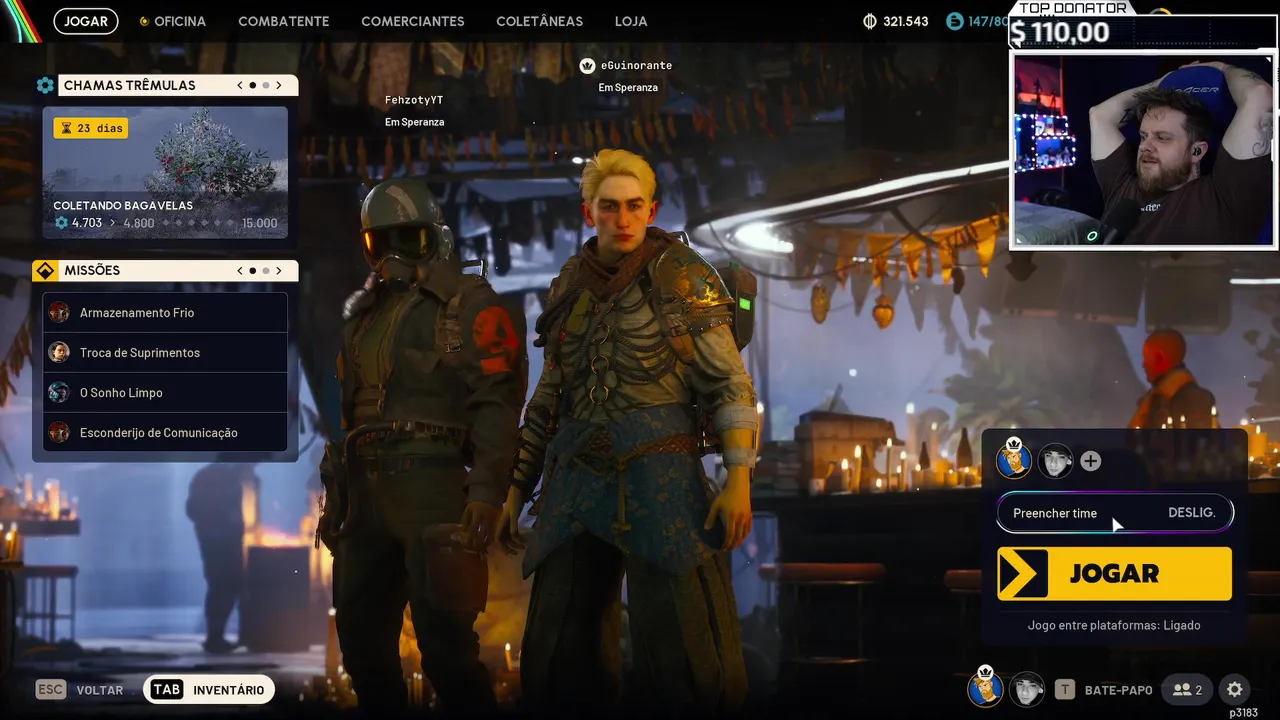Click the 23 dias timer badge
The height and width of the screenshot is (720, 1280).
91,128
